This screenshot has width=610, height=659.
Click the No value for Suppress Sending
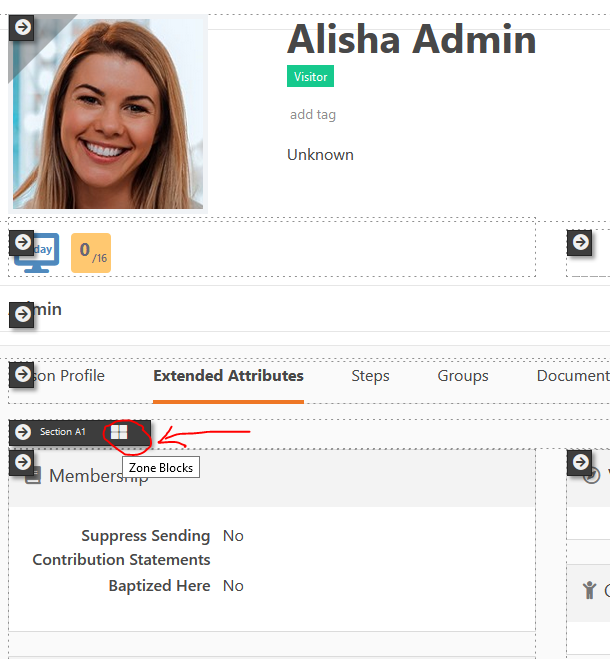click(x=233, y=535)
